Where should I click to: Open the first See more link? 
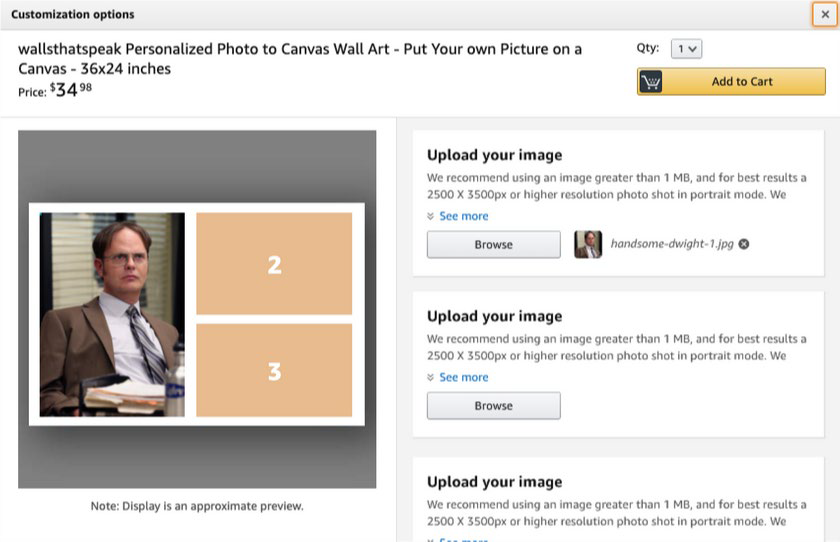[x=464, y=216]
